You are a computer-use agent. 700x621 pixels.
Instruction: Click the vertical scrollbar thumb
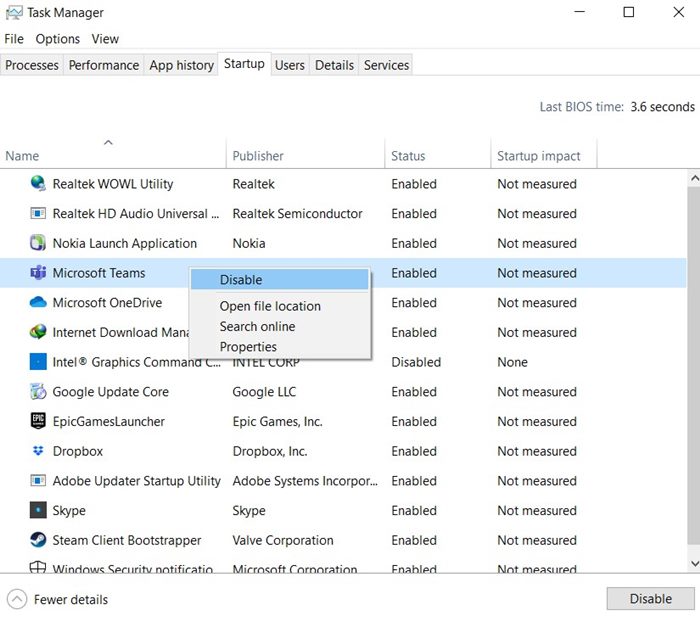694,366
